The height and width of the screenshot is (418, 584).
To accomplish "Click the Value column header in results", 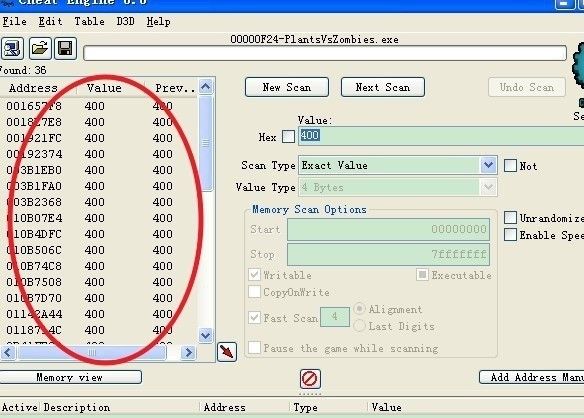I will [110, 88].
